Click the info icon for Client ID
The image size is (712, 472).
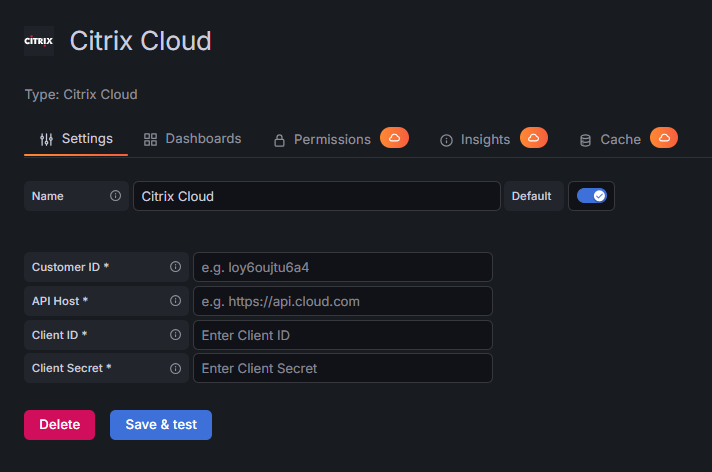point(175,335)
